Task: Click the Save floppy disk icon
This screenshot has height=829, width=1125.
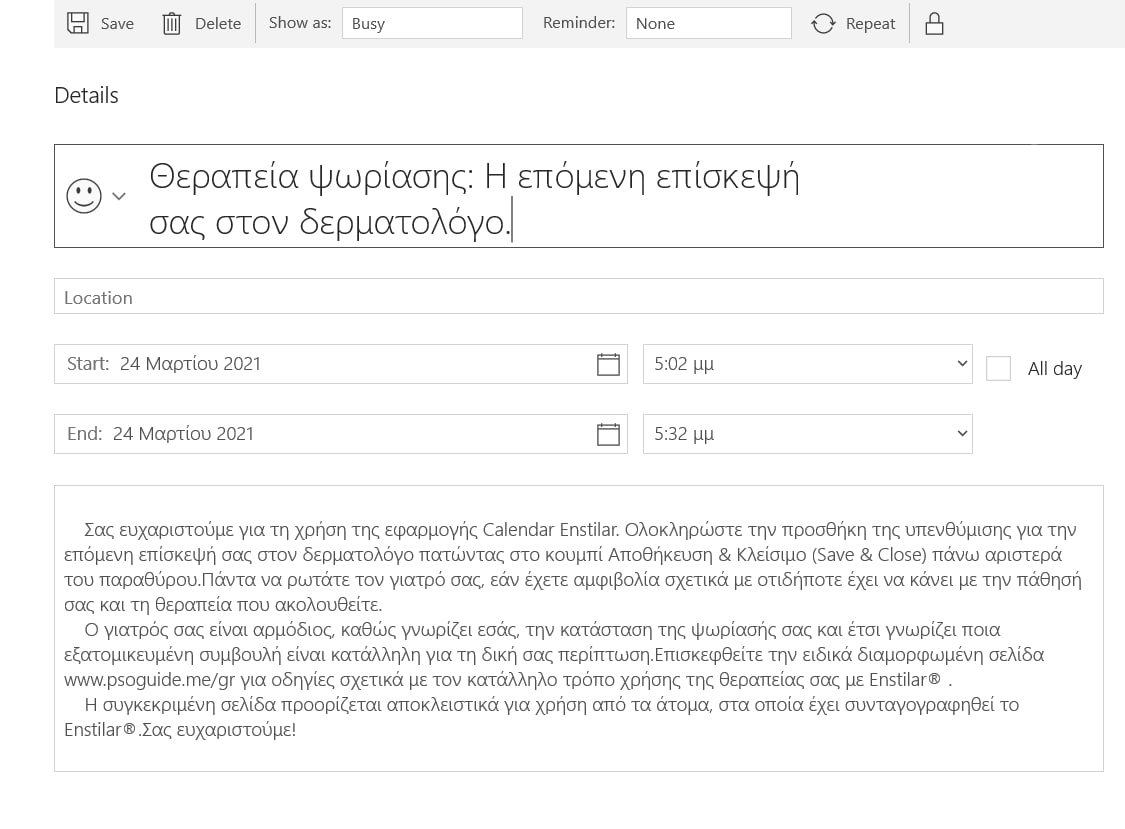Action: click(78, 23)
